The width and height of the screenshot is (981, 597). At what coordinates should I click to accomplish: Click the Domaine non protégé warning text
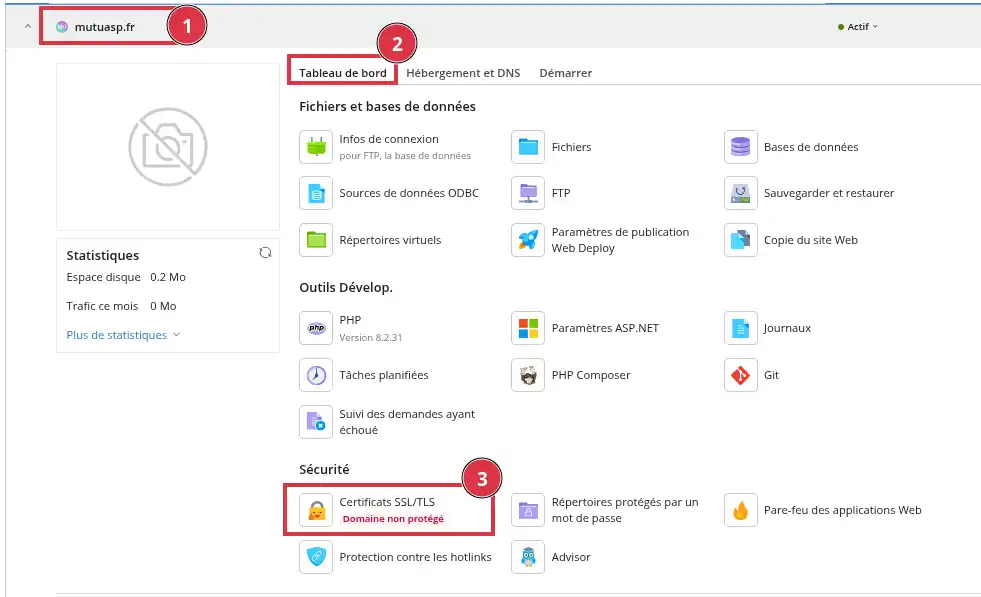[393, 519]
